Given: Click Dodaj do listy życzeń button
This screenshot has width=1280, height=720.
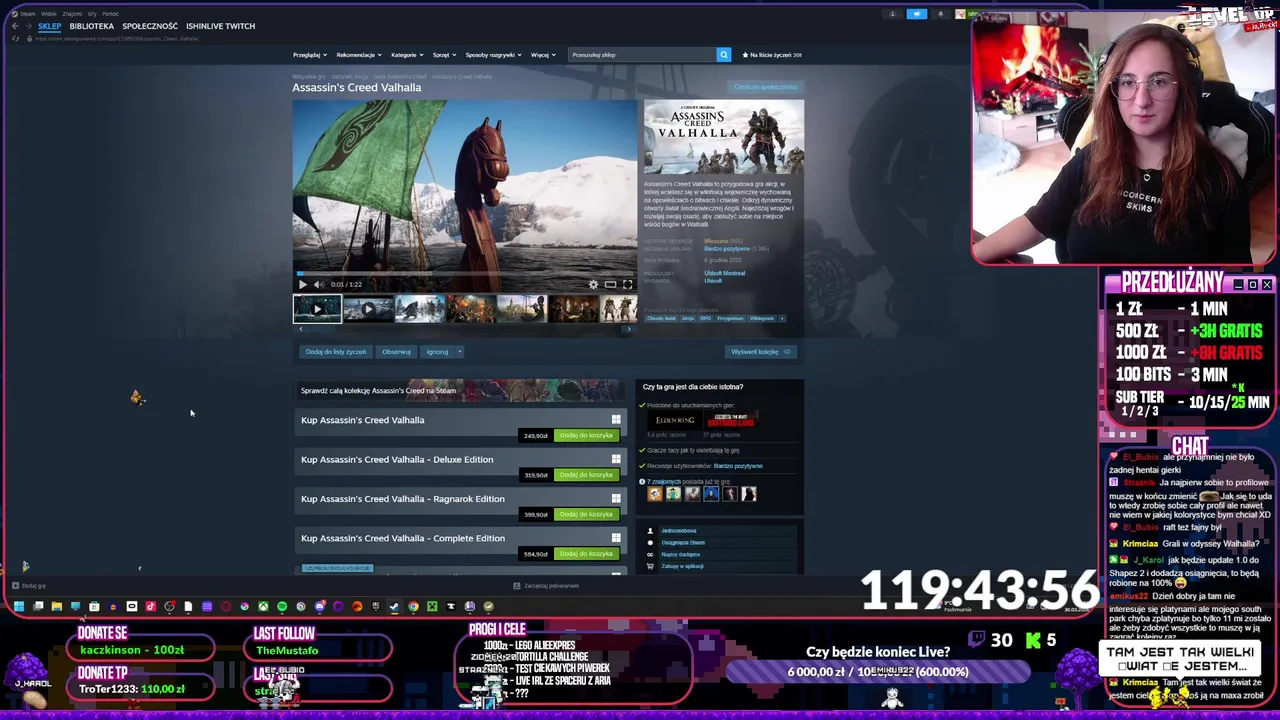Looking at the screenshot, I should coord(336,352).
